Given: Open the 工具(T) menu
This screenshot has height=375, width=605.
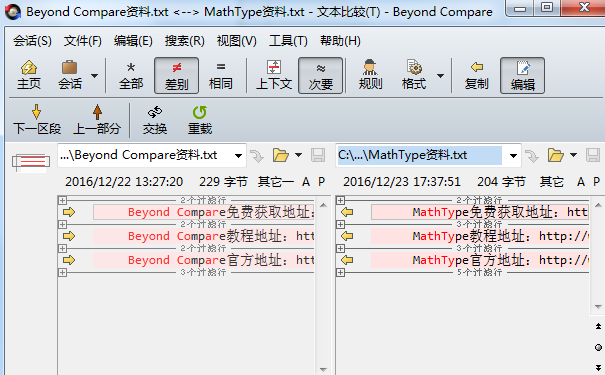Looking at the screenshot, I should [288, 41].
